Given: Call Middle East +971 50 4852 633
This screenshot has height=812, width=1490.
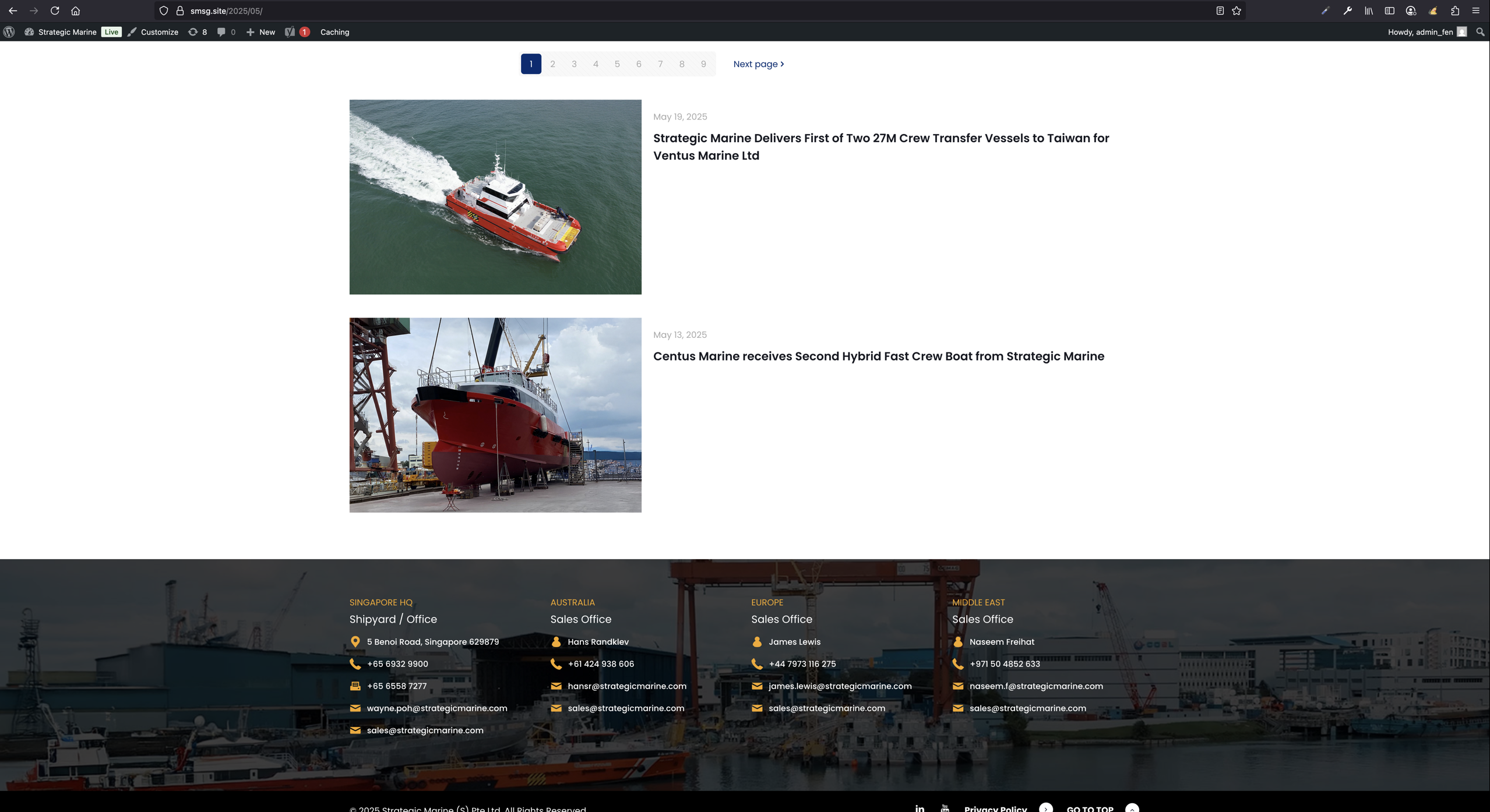Looking at the screenshot, I should click(x=1005, y=664).
